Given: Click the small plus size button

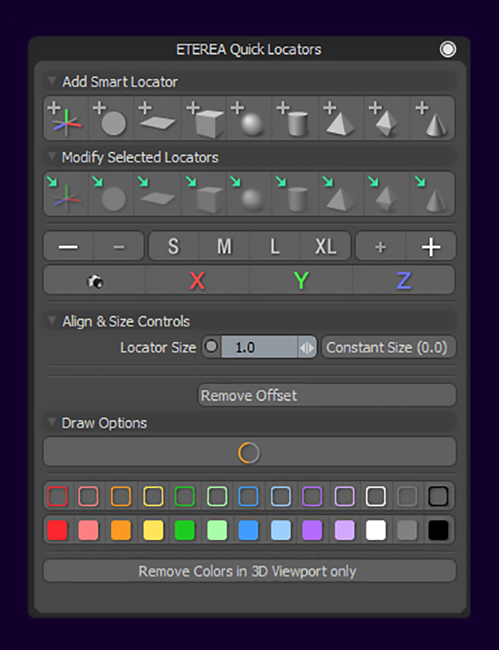Looking at the screenshot, I should click(x=380, y=246).
